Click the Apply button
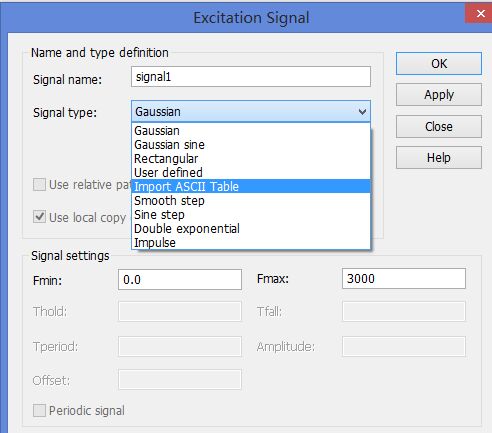The width and height of the screenshot is (492, 433). [439, 95]
